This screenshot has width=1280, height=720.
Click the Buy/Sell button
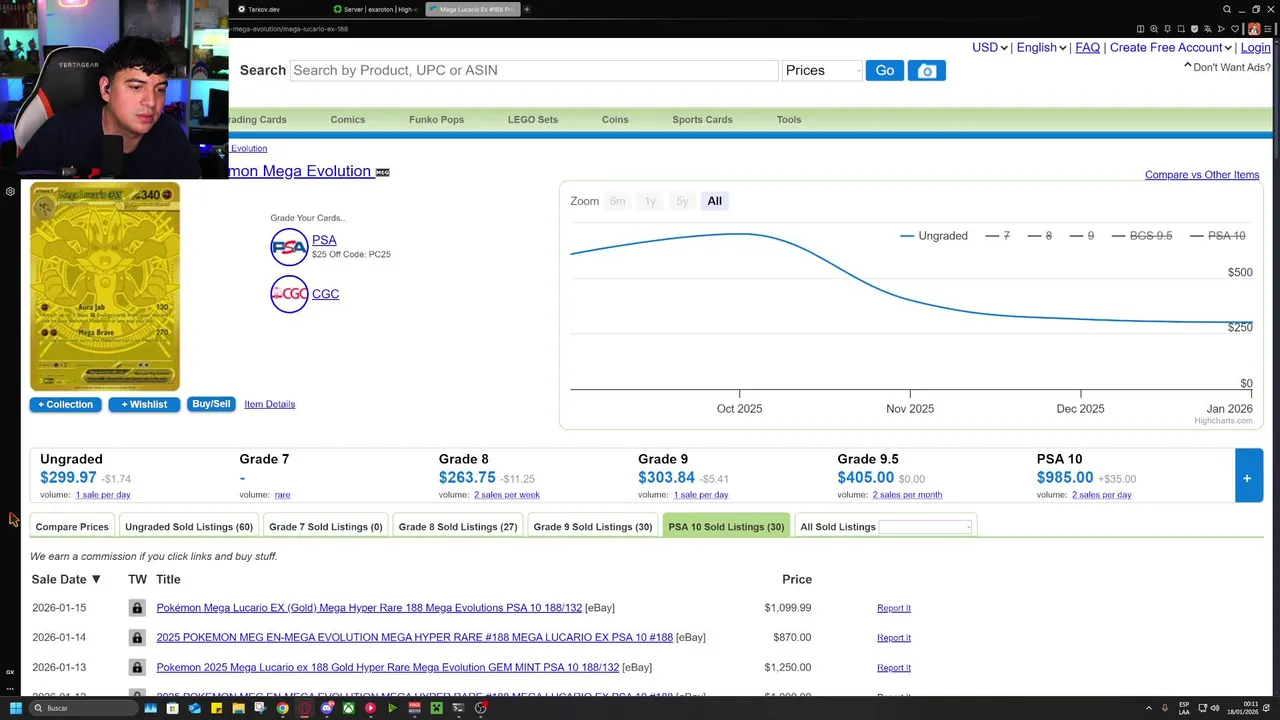pyautogui.click(x=211, y=404)
